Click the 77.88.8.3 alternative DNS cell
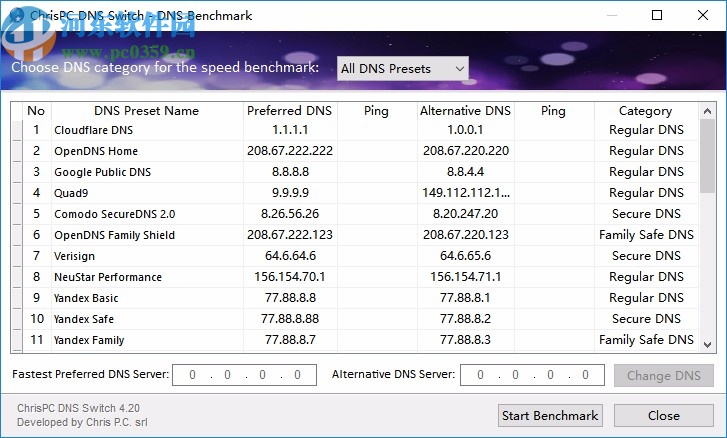This screenshot has height=438, width=727. pyautogui.click(x=466, y=340)
